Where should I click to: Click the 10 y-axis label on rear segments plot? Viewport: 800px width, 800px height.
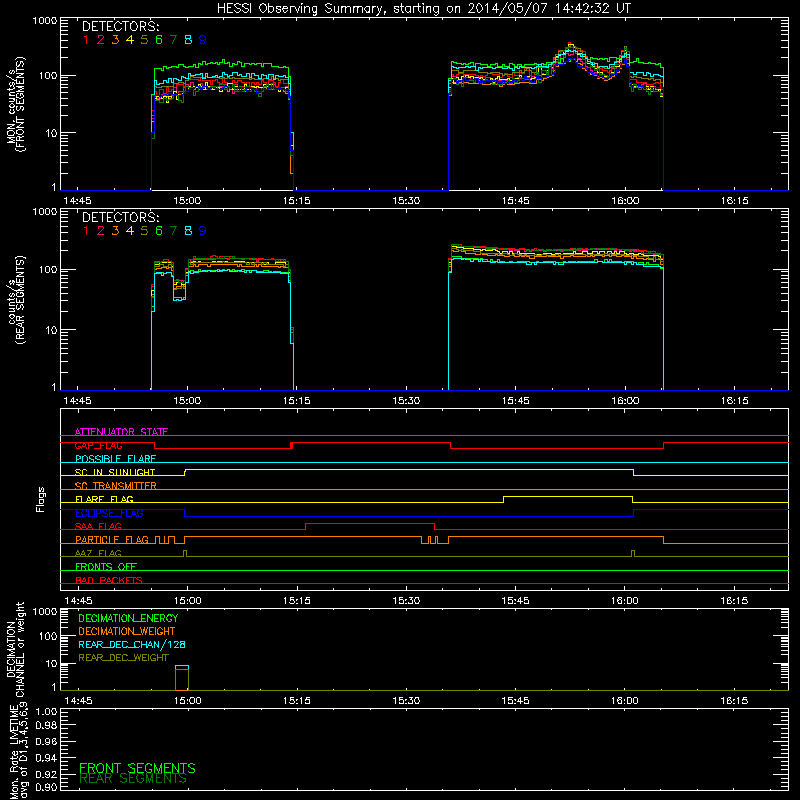pyautogui.click(x=51, y=330)
